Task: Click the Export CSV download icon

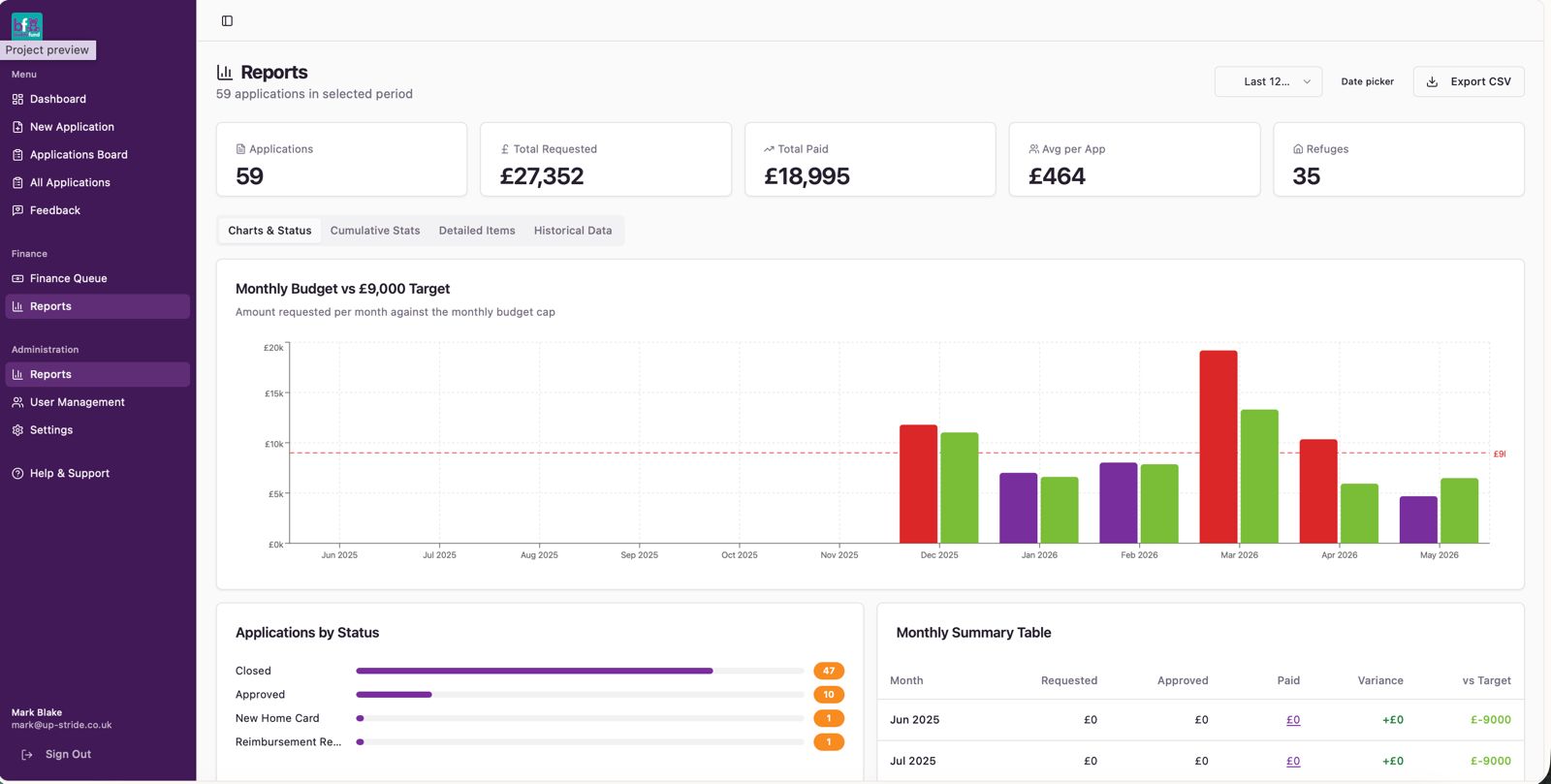Action: point(1432,81)
